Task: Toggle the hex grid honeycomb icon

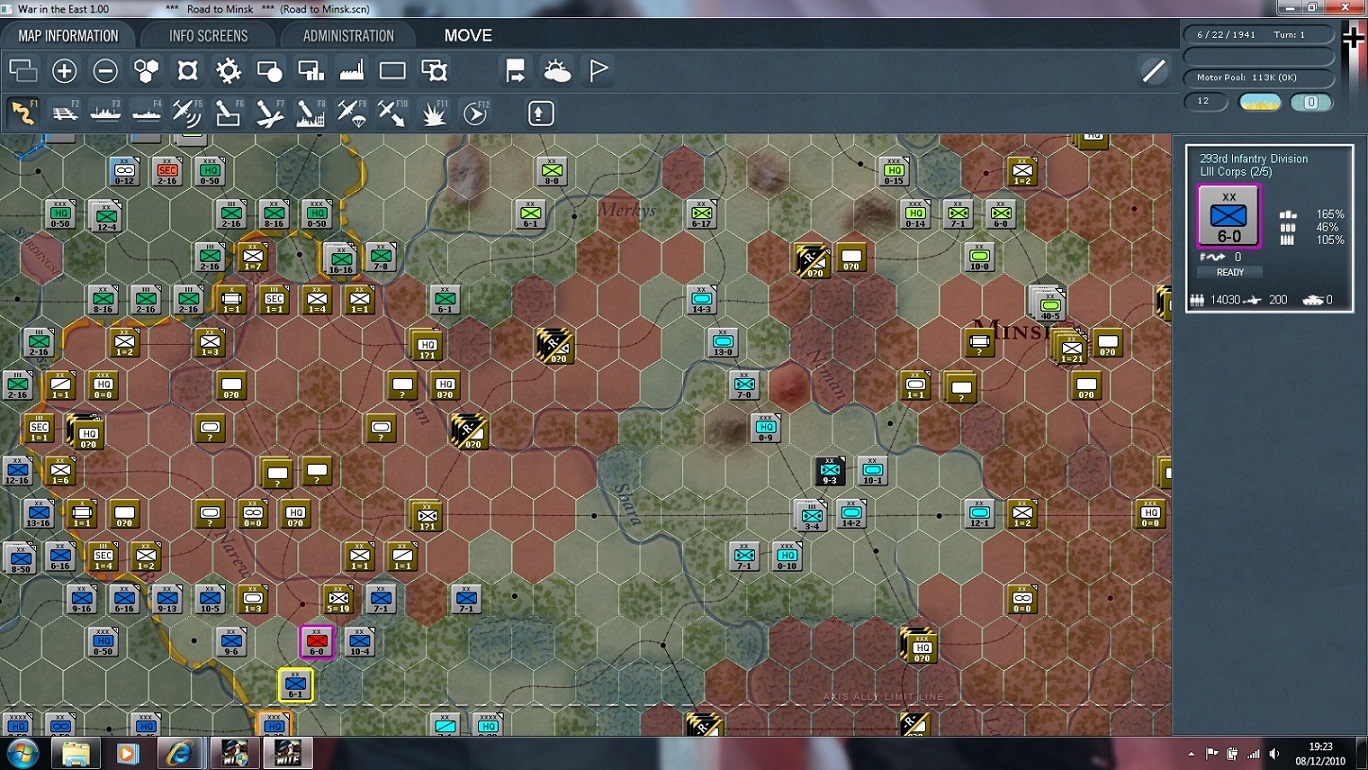Action: (146, 71)
